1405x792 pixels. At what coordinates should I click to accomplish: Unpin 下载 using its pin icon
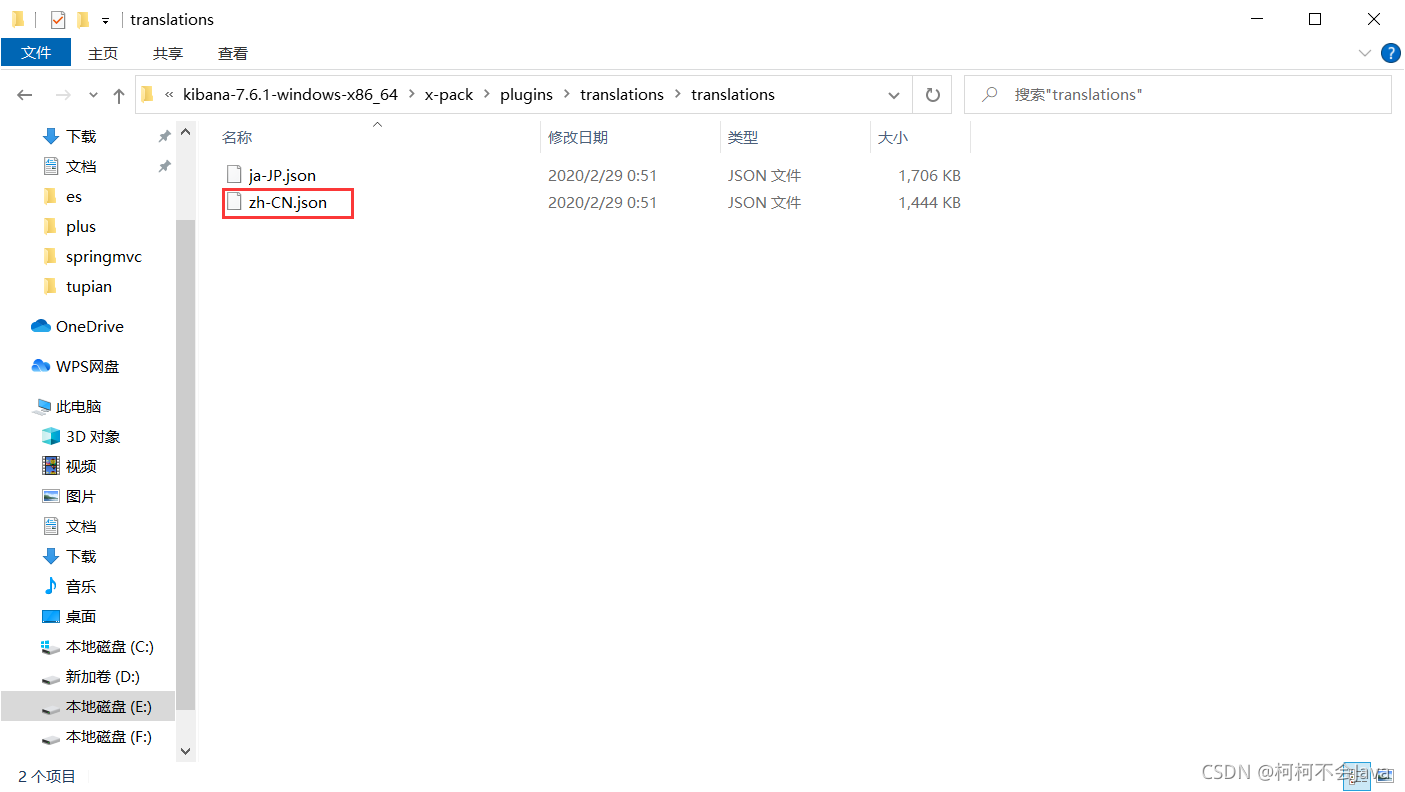pyautogui.click(x=164, y=136)
